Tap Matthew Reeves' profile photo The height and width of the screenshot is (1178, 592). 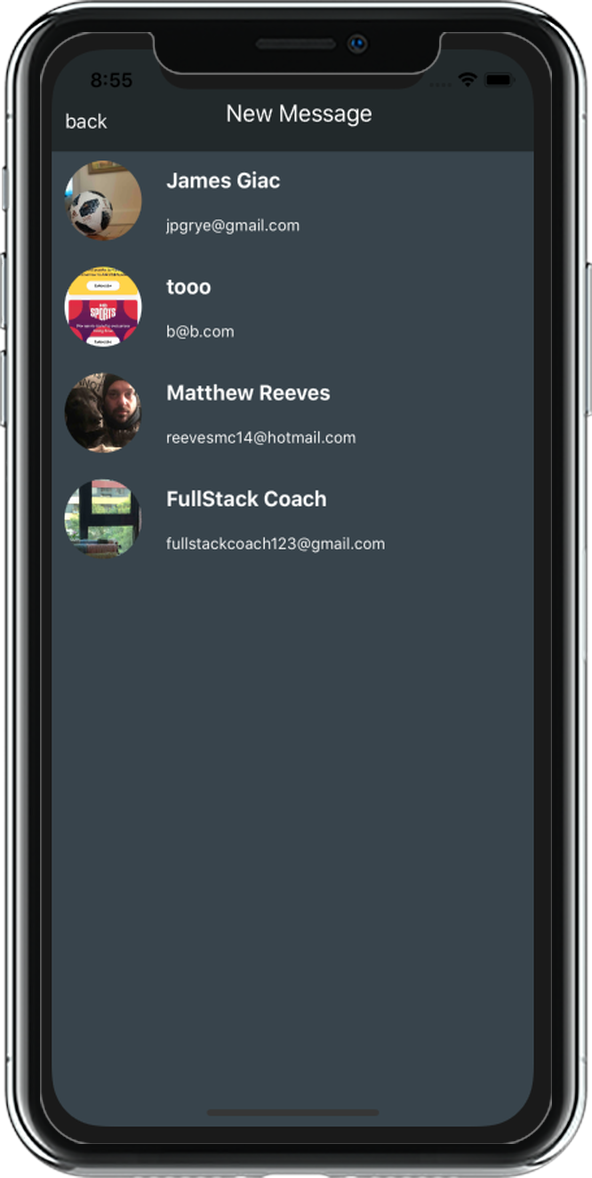point(103,412)
